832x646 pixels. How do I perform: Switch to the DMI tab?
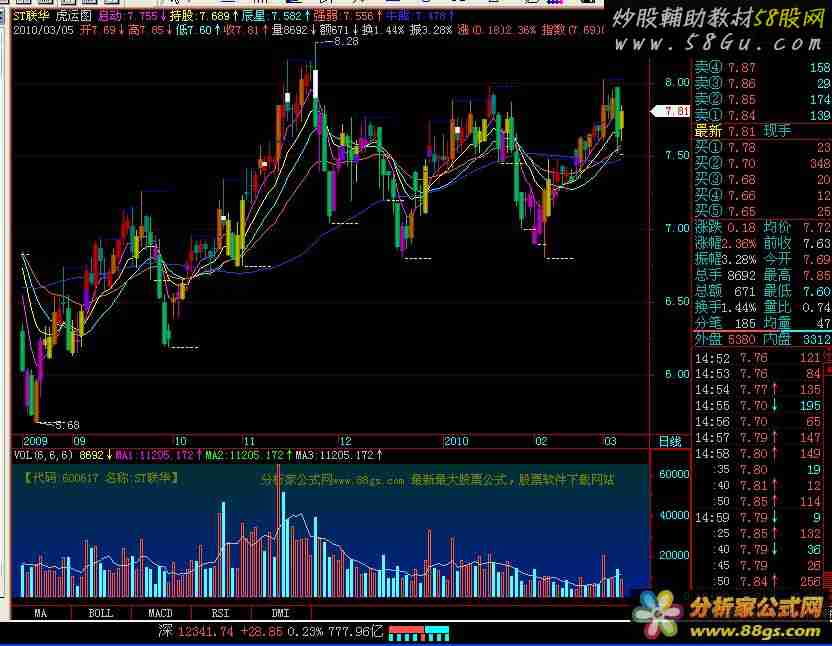(280, 613)
